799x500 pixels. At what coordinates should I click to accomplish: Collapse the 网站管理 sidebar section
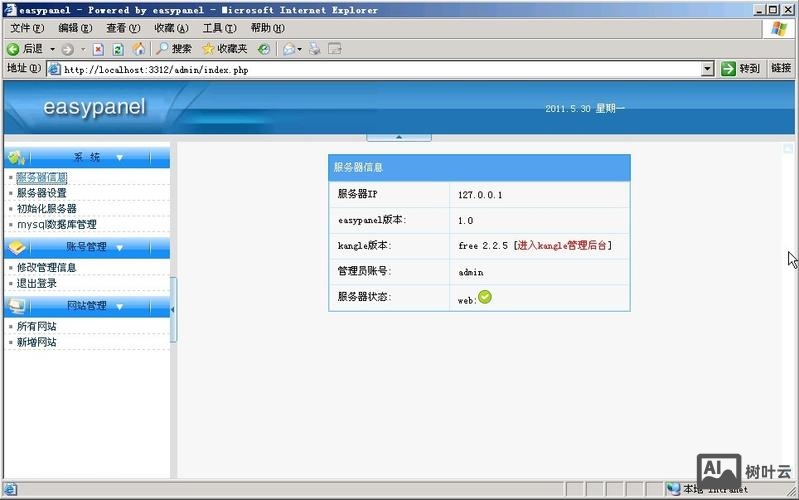(87, 306)
